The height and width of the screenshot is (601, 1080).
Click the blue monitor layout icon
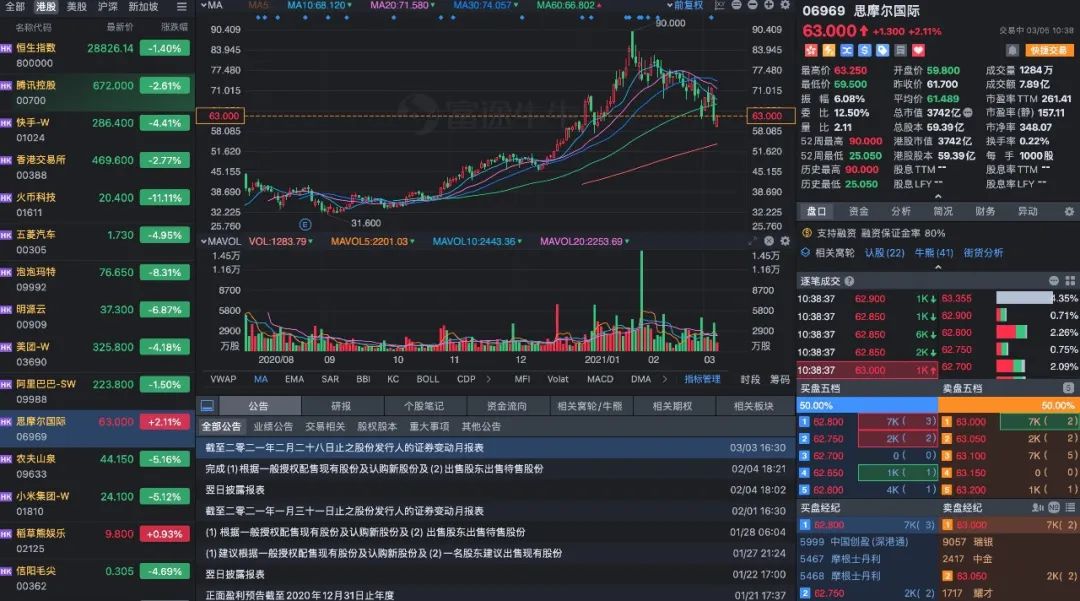point(207,406)
